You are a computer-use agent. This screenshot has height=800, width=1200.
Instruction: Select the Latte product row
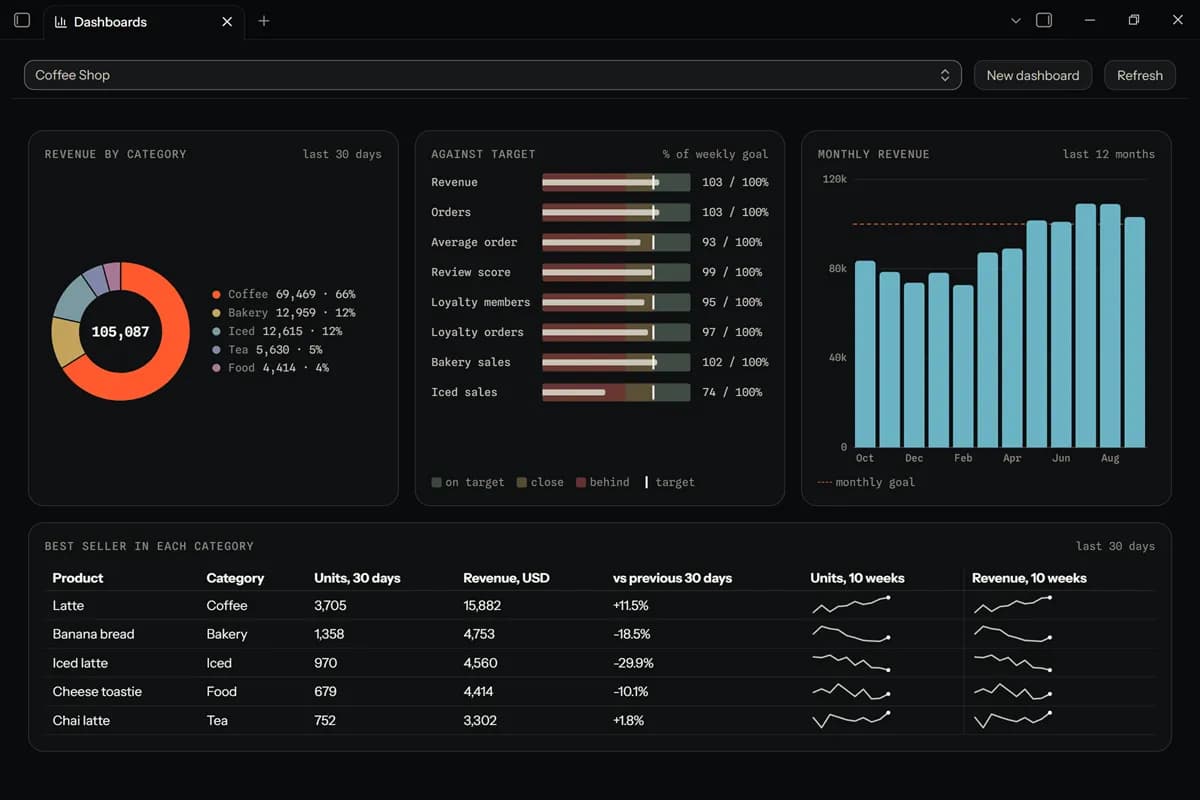pos(600,605)
